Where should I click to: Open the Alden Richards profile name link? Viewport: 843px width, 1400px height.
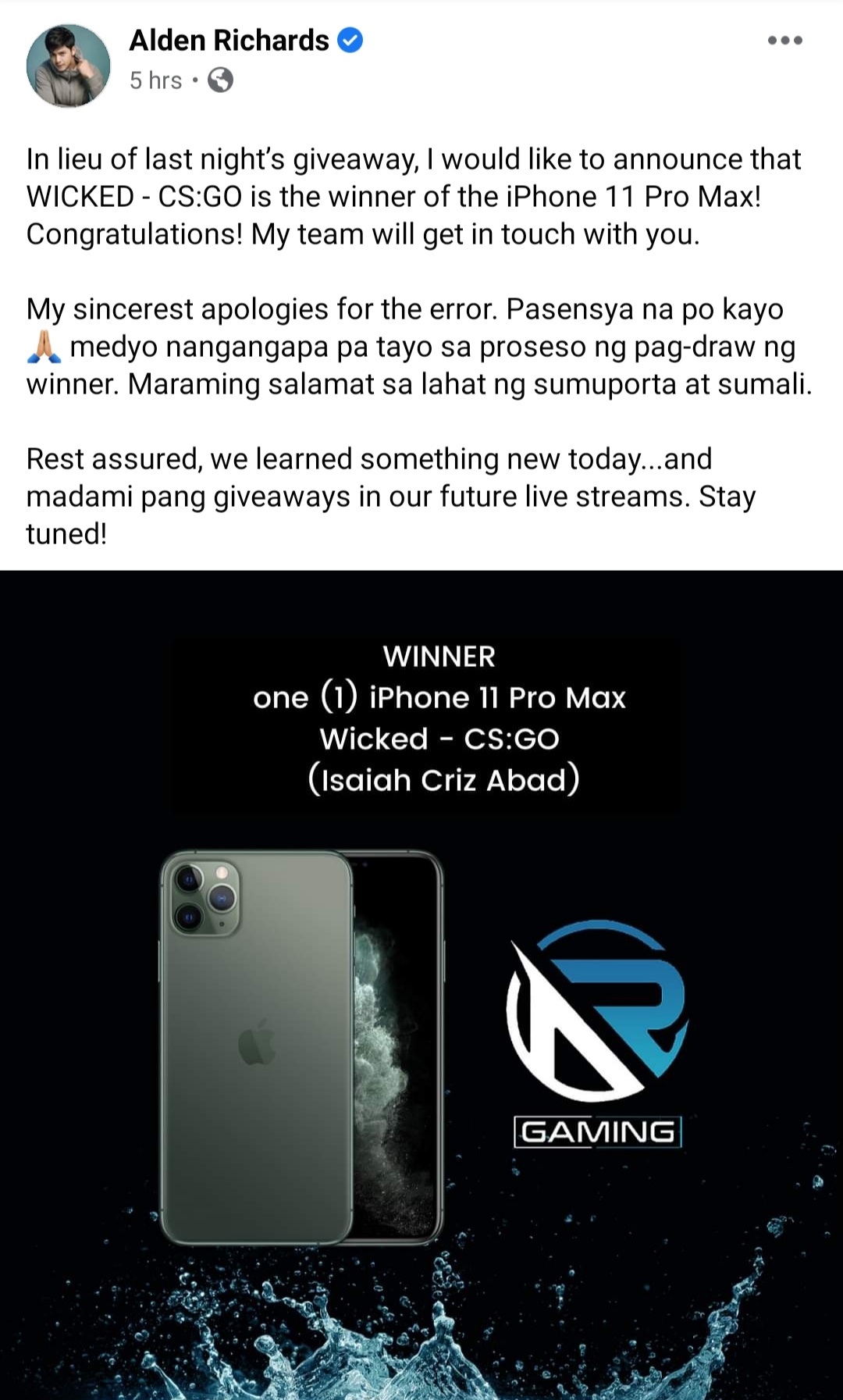[x=229, y=40]
